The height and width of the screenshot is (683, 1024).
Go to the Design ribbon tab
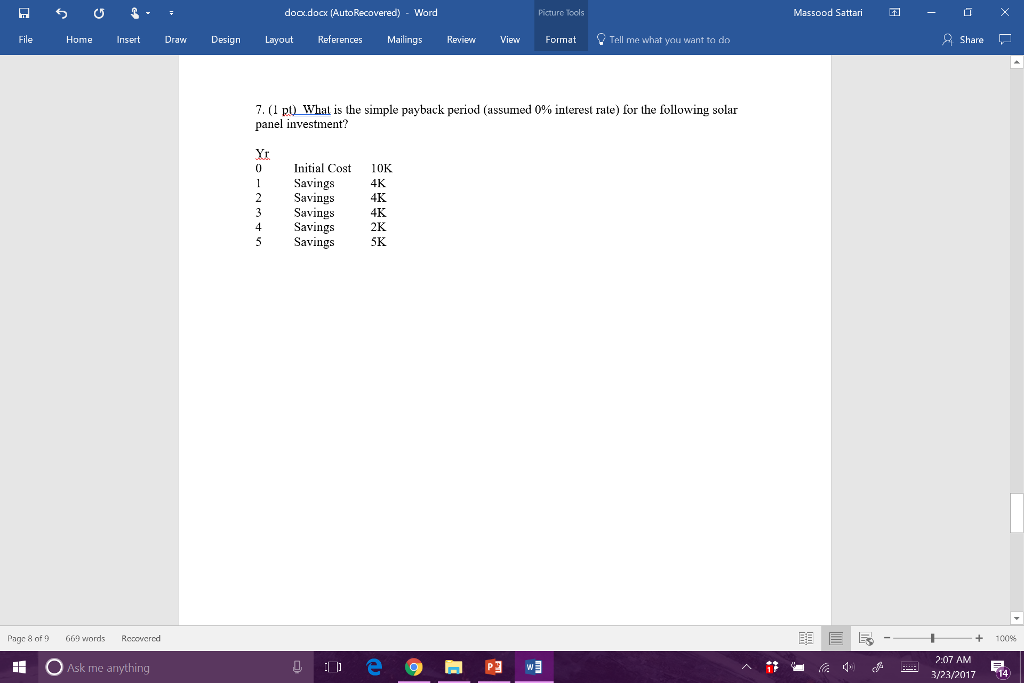[225, 40]
